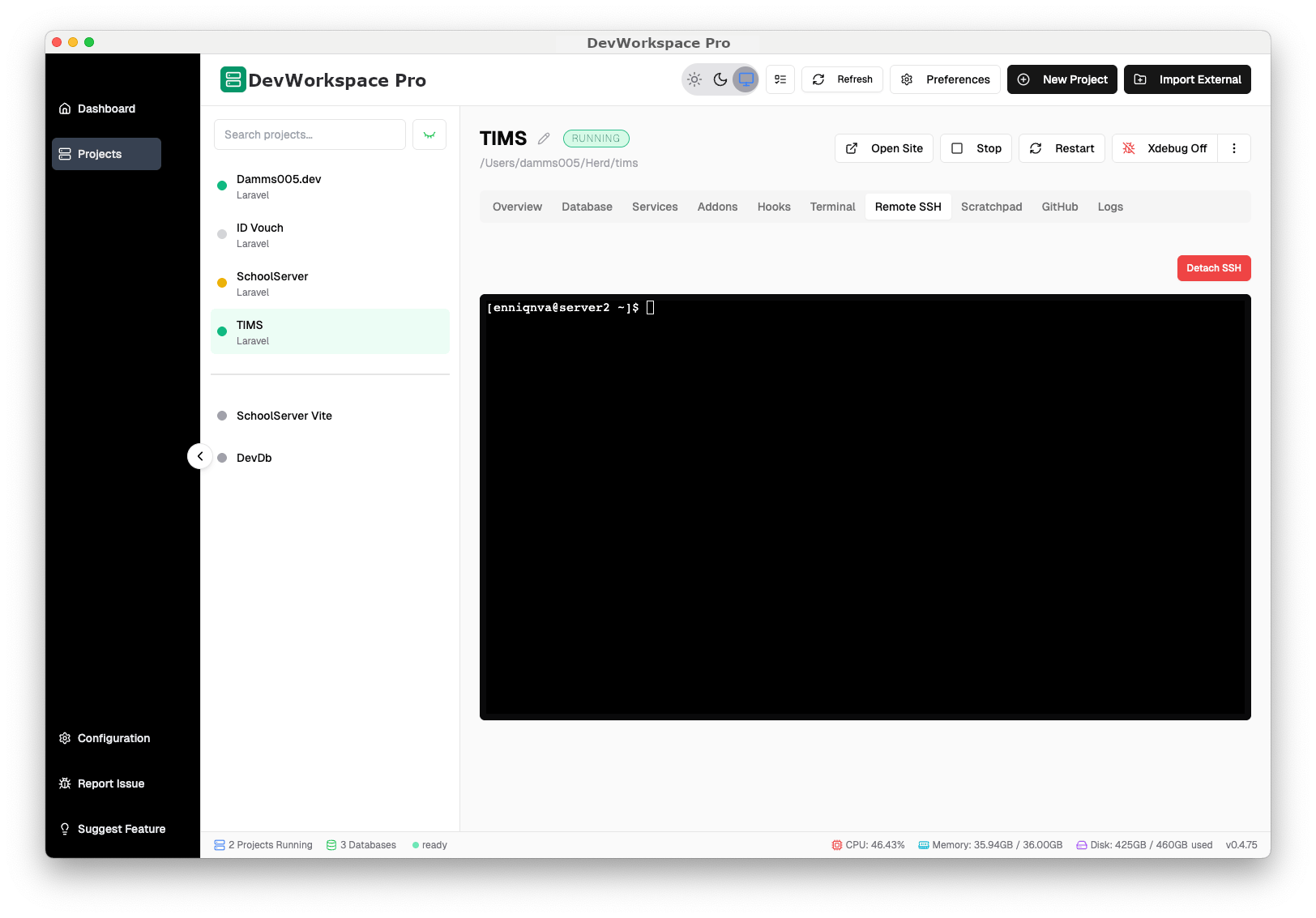Enable light theme with the sun toggle
This screenshot has height=918, width=1316.
pos(694,79)
